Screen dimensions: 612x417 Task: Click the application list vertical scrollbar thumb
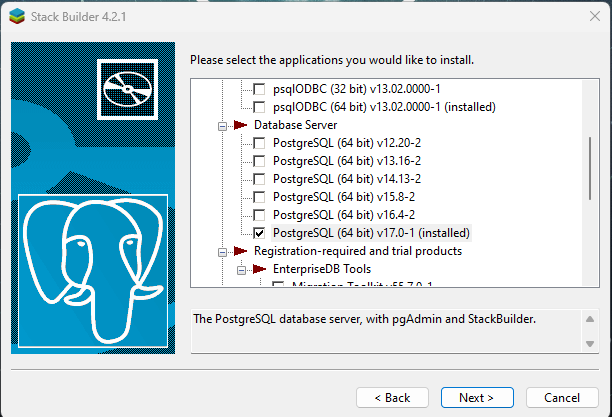pyautogui.click(x=590, y=169)
